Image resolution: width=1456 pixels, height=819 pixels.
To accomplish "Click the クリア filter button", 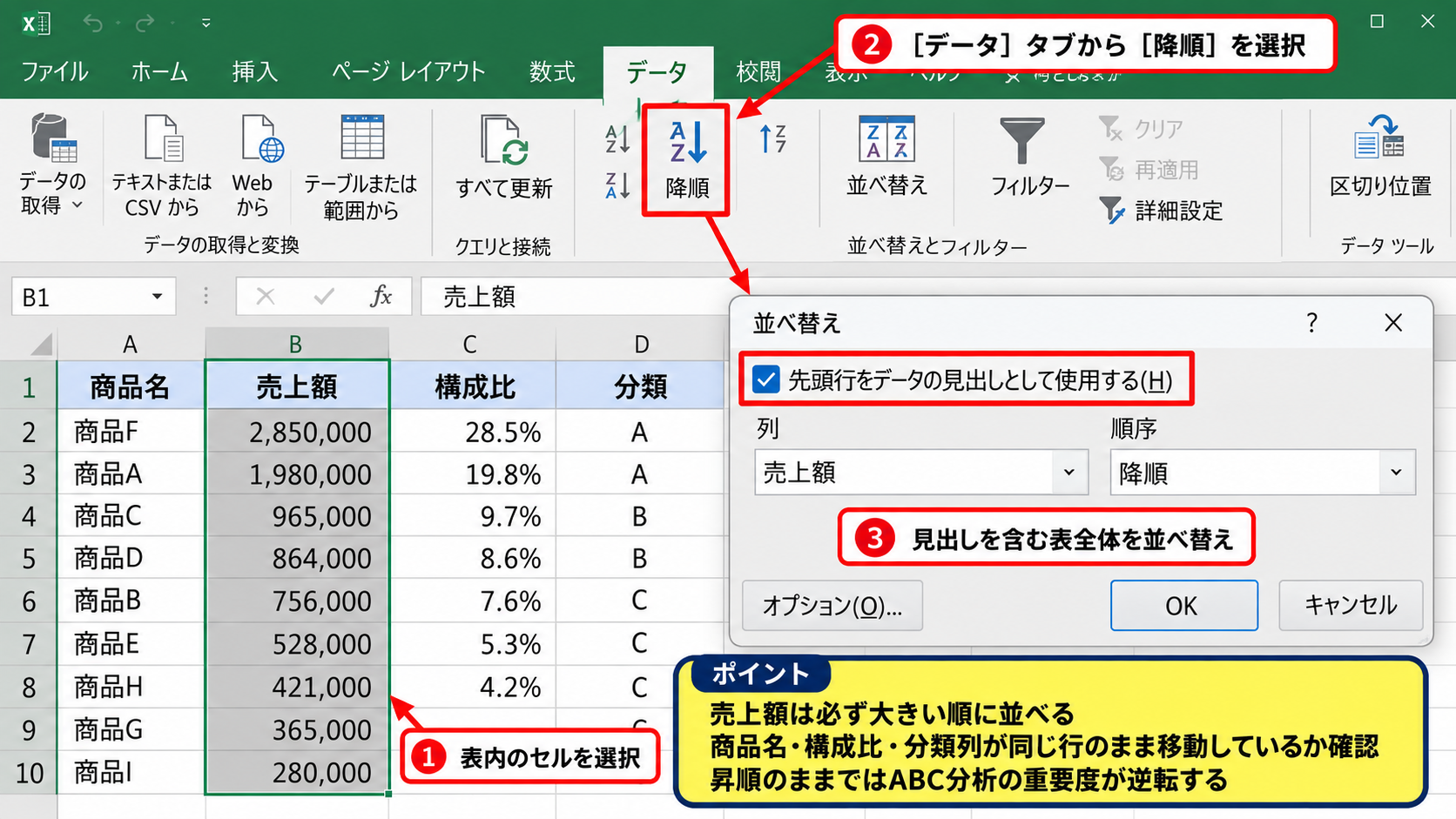I will pyautogui.click(x=1141, y=129).
